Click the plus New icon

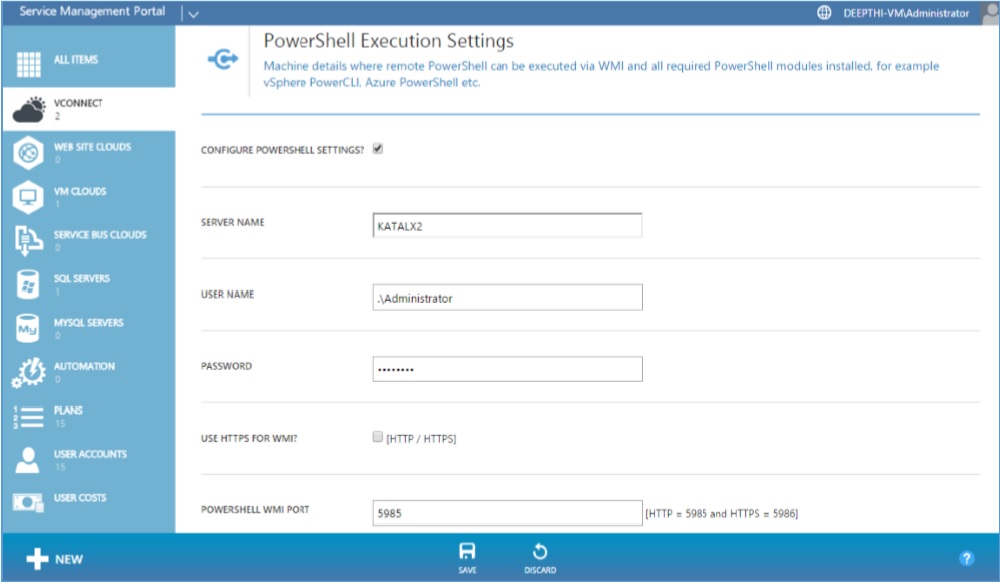click(x=37, y=559)
